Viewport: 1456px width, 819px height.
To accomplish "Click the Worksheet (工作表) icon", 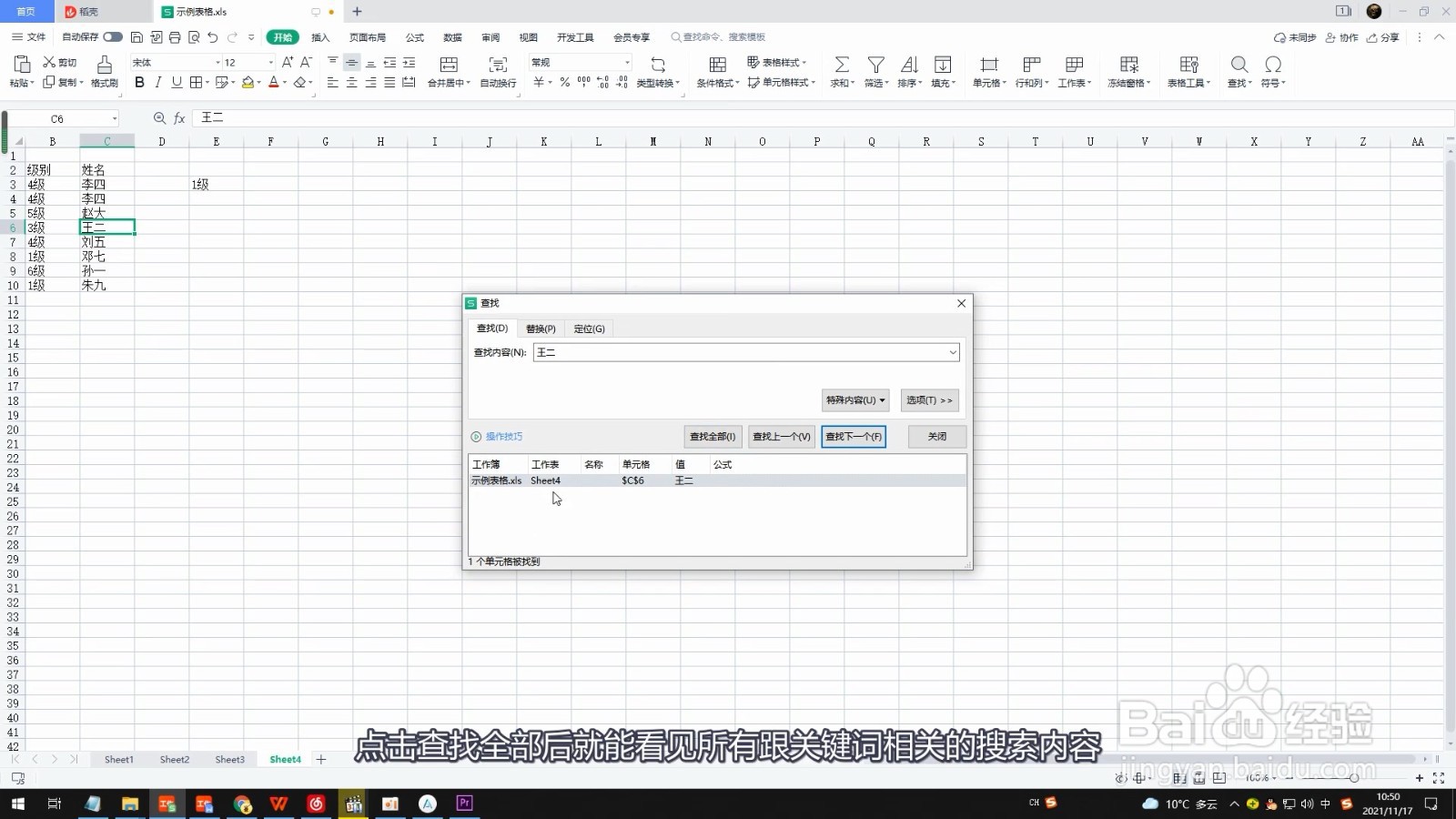I will [x=1074, y=65].
